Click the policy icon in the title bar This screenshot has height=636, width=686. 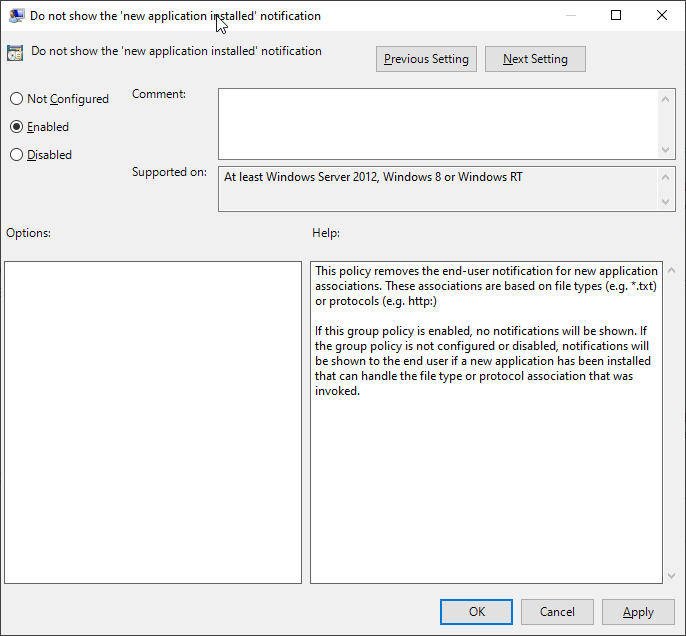point(16,16)
